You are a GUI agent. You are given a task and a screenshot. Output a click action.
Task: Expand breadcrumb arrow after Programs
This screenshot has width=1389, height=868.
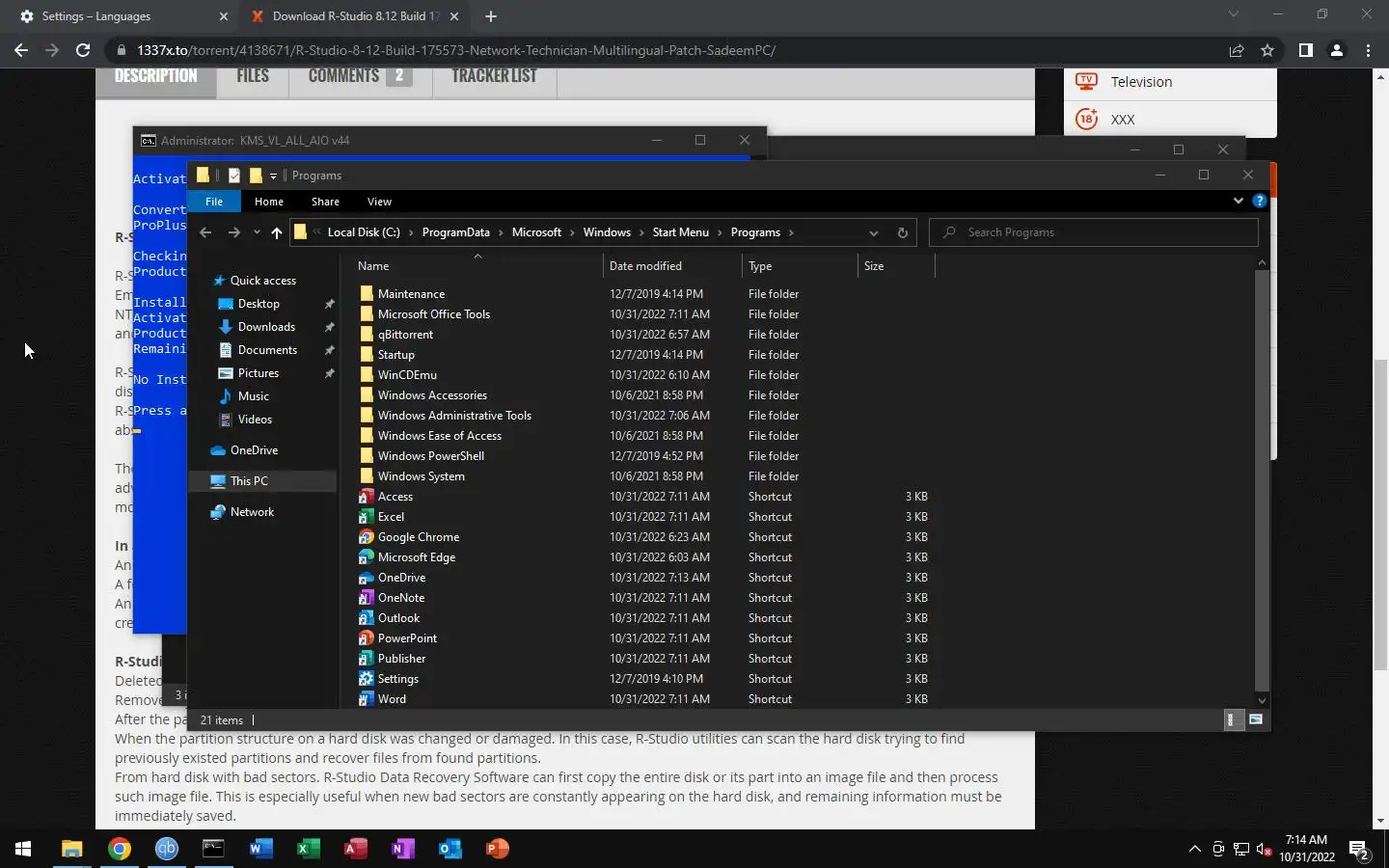[x=791, y=232]
